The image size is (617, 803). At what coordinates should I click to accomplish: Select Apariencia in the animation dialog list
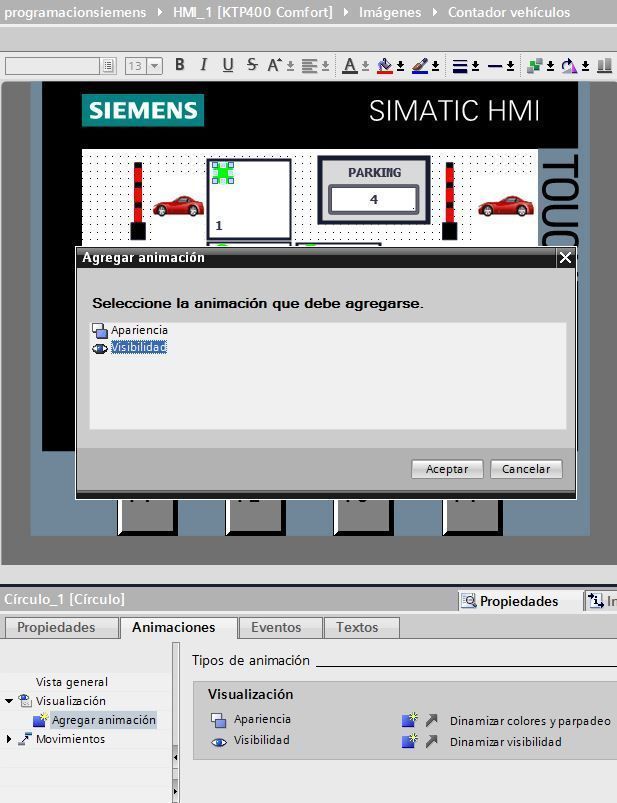point(139,330)
